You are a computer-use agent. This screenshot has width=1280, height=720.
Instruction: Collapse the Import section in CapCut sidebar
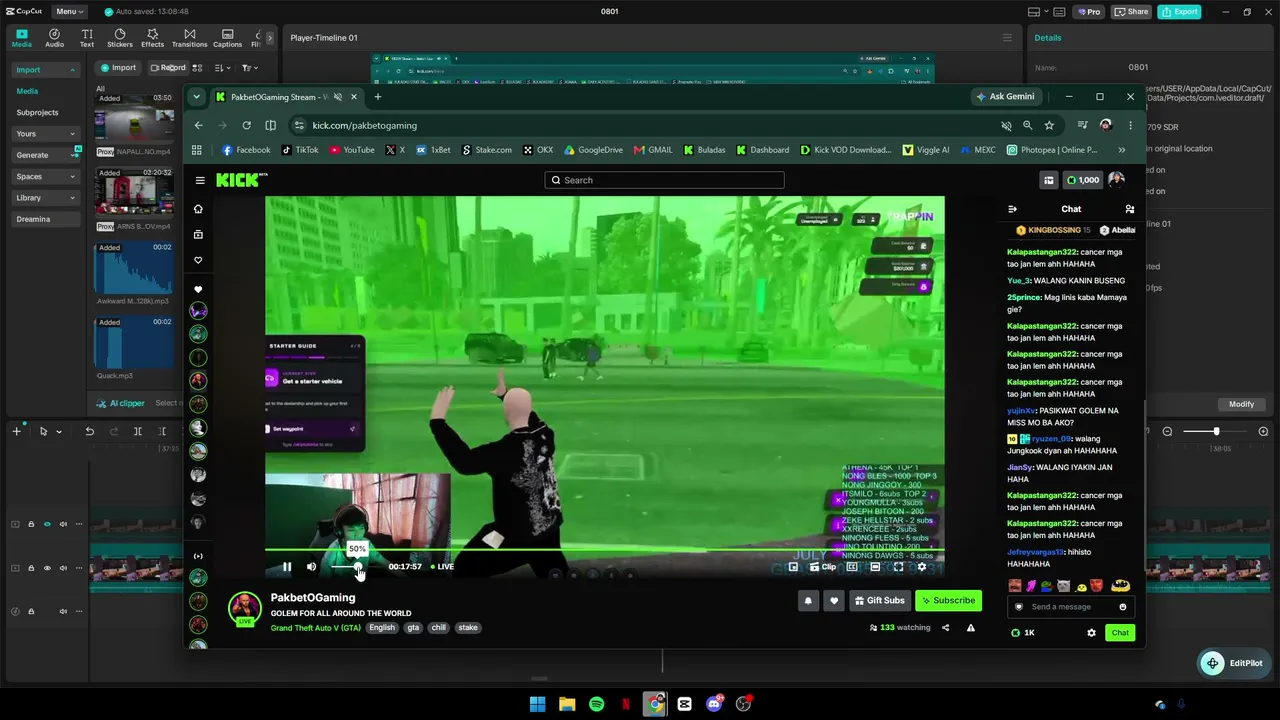pos(72,70)
